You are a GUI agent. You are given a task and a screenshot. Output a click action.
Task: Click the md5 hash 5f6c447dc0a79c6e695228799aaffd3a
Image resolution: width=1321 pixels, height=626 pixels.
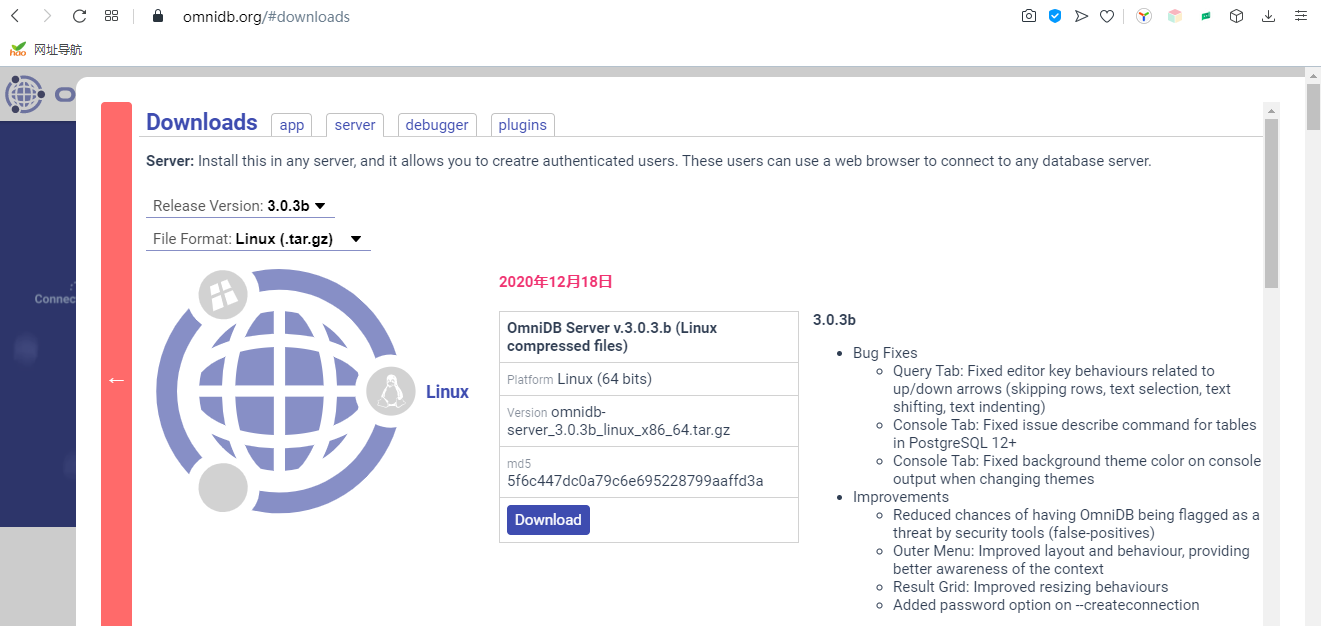(x=635, y=481)
